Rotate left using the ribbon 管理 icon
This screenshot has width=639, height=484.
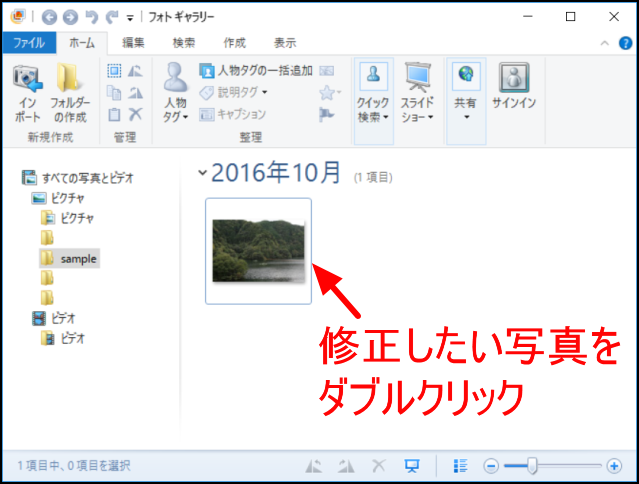[135, 71]
